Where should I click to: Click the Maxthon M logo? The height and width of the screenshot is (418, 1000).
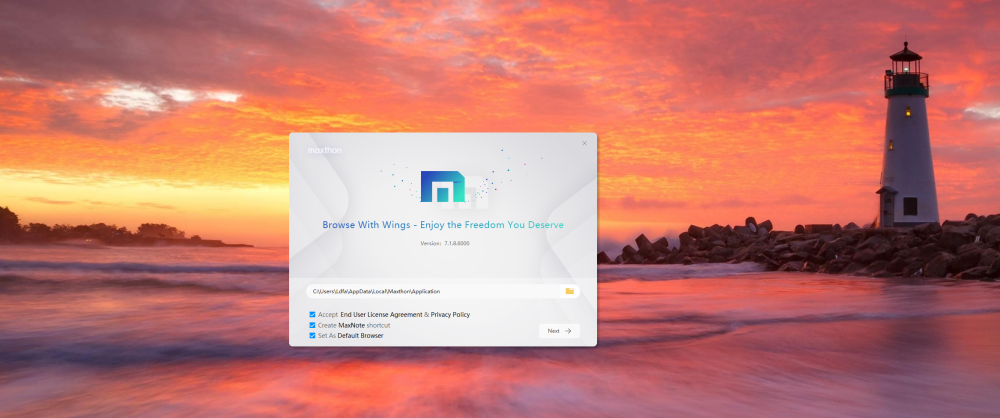(442, 187)
